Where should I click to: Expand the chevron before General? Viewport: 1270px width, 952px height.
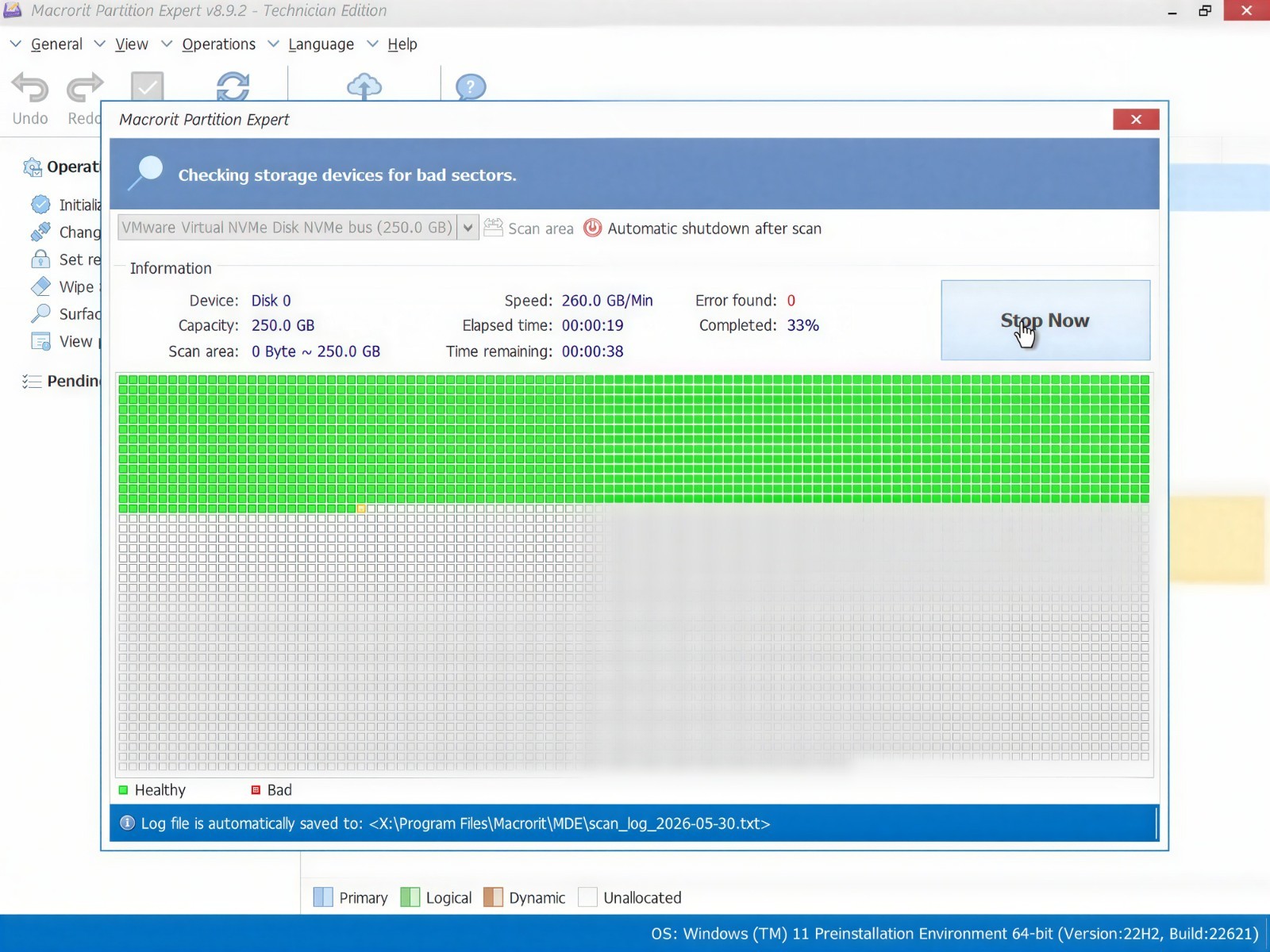16,44
